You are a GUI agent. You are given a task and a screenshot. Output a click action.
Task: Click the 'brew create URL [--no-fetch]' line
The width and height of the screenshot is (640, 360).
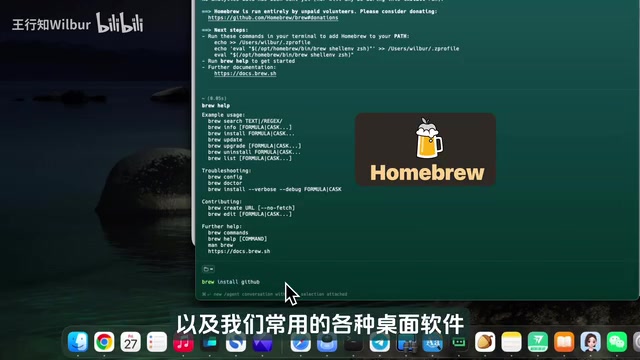pos(251,208)
